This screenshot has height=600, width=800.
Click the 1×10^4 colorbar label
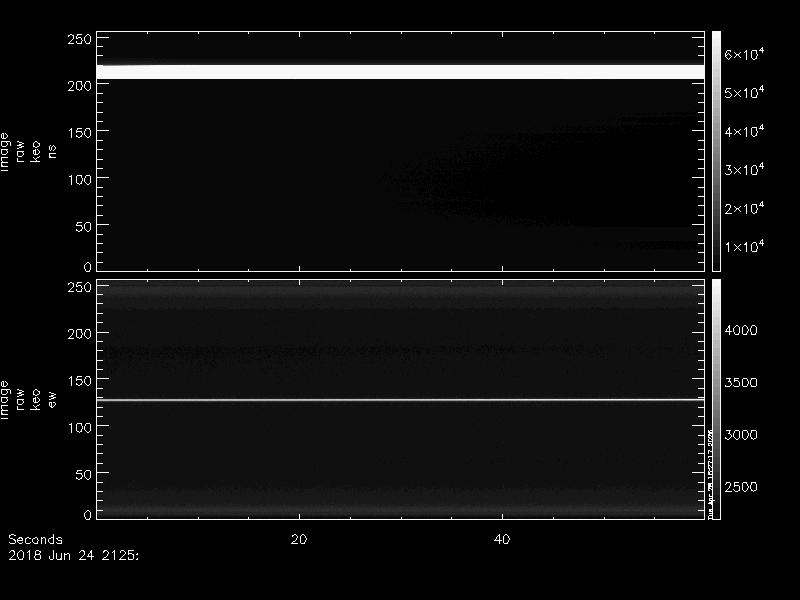pyautogui.click(x=744, y=246)
